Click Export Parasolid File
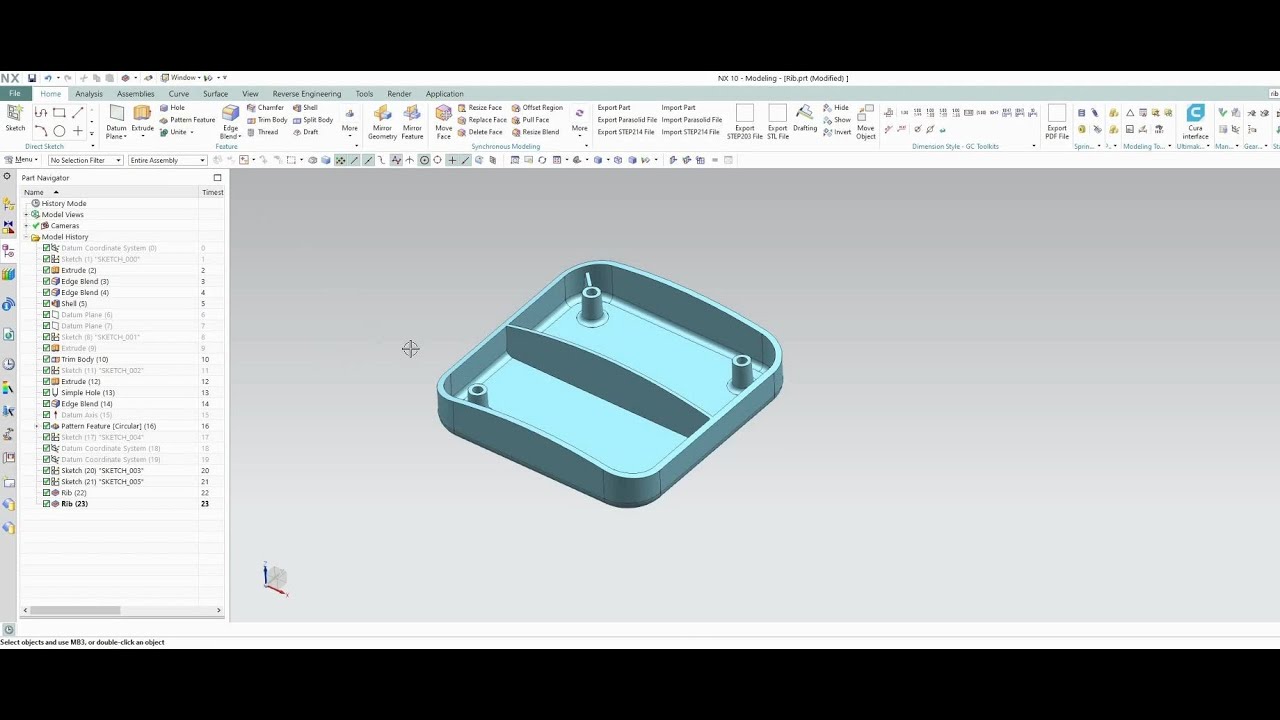 (627, 120)
